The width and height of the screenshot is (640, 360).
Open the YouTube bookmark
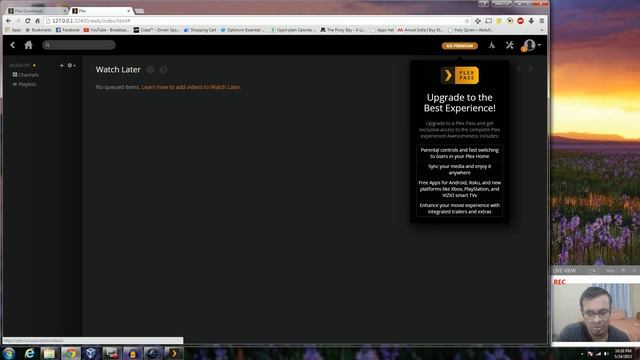[106, 30]
